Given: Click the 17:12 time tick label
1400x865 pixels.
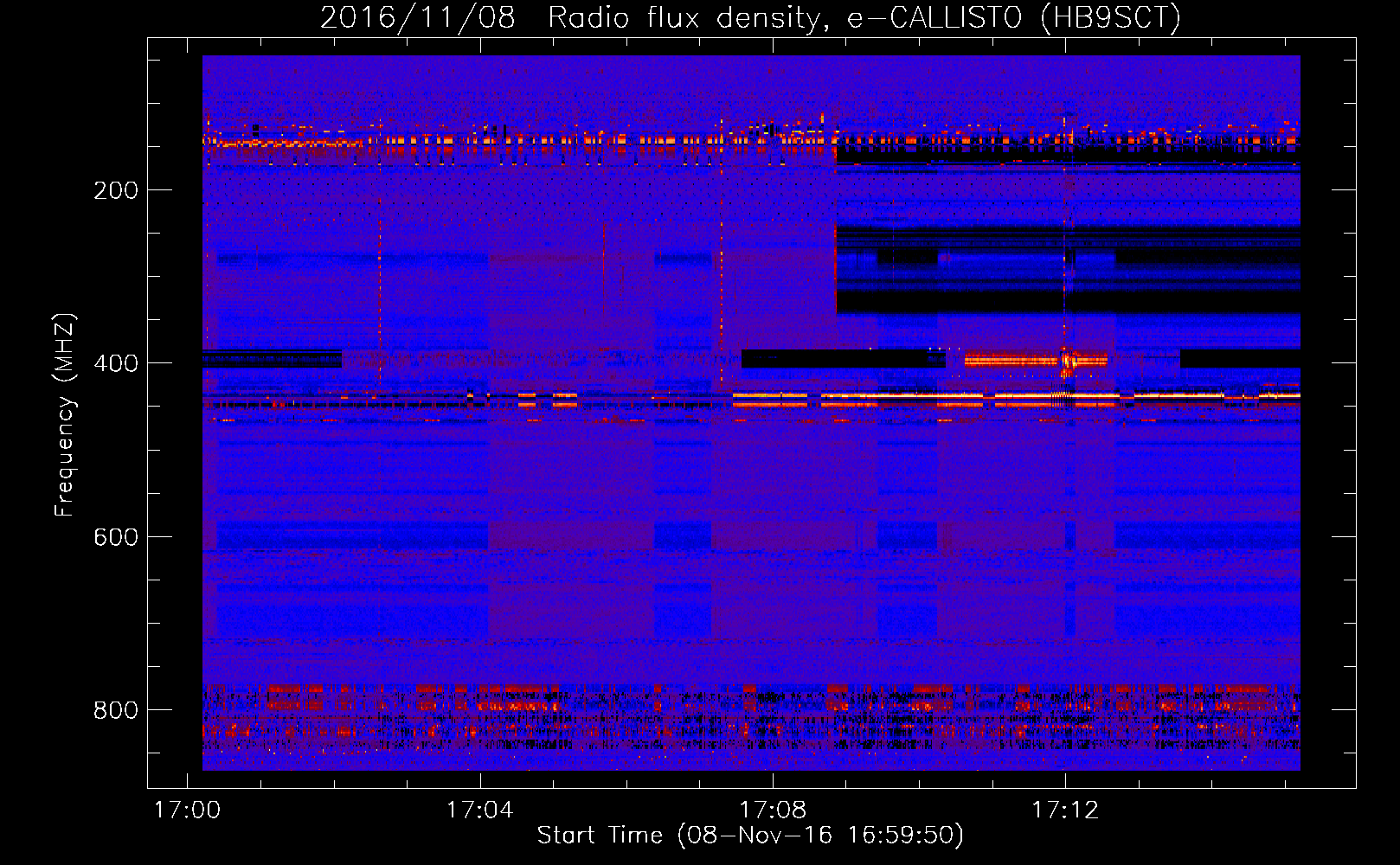Looking at the screenshot, I should click(1065, 811).
